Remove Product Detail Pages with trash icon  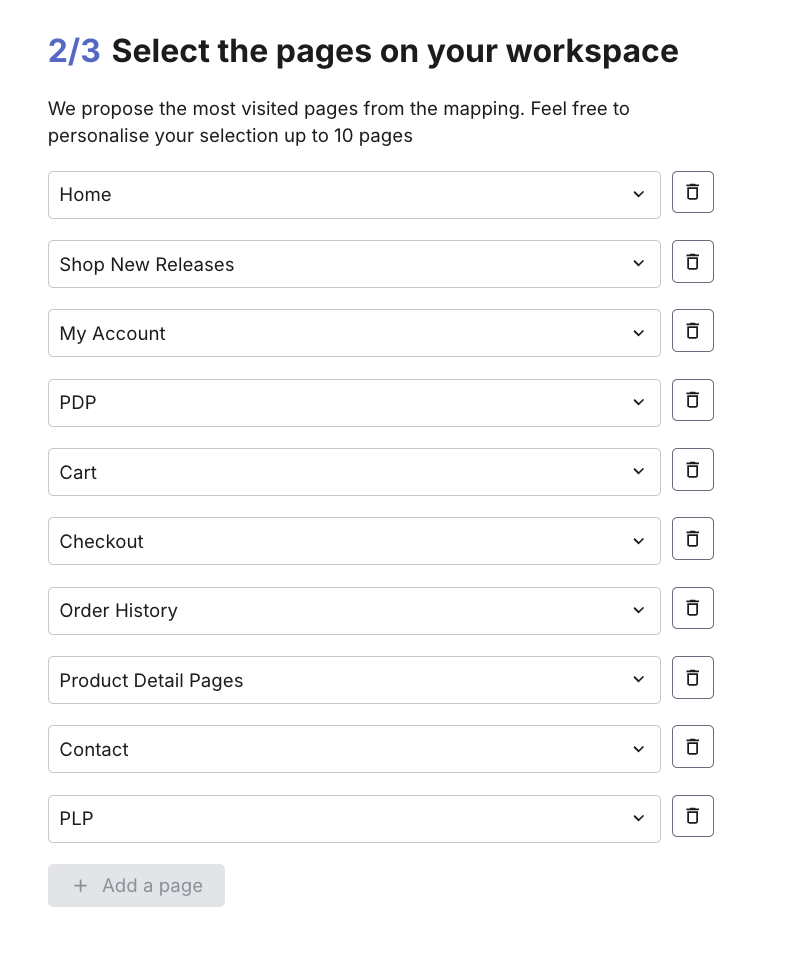point(692,677)
